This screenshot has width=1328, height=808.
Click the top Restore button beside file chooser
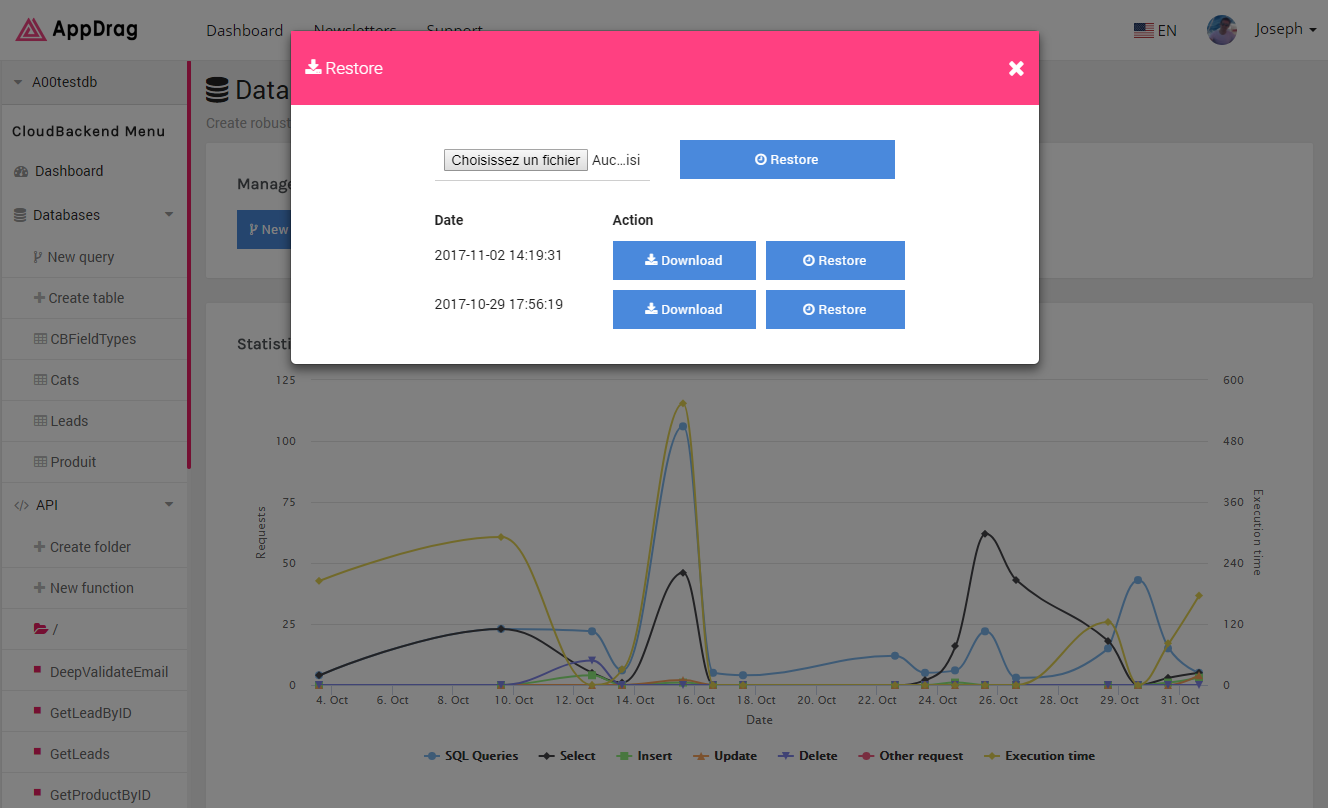pyautogui.click(x=787, y=160)
